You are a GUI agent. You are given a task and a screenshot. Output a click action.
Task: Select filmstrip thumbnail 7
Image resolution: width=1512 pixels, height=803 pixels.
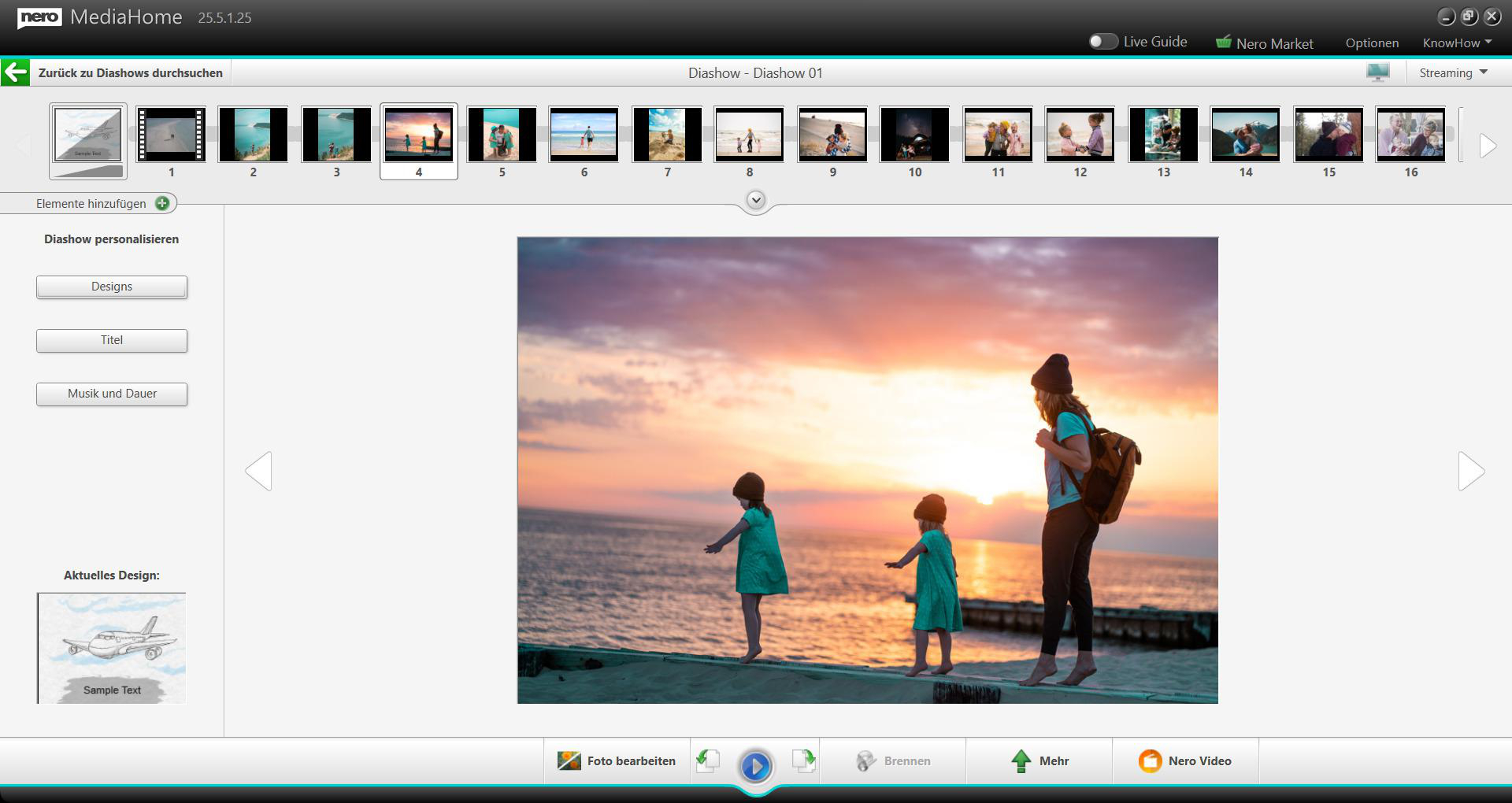pyautogui.click(x=667, y=135)
